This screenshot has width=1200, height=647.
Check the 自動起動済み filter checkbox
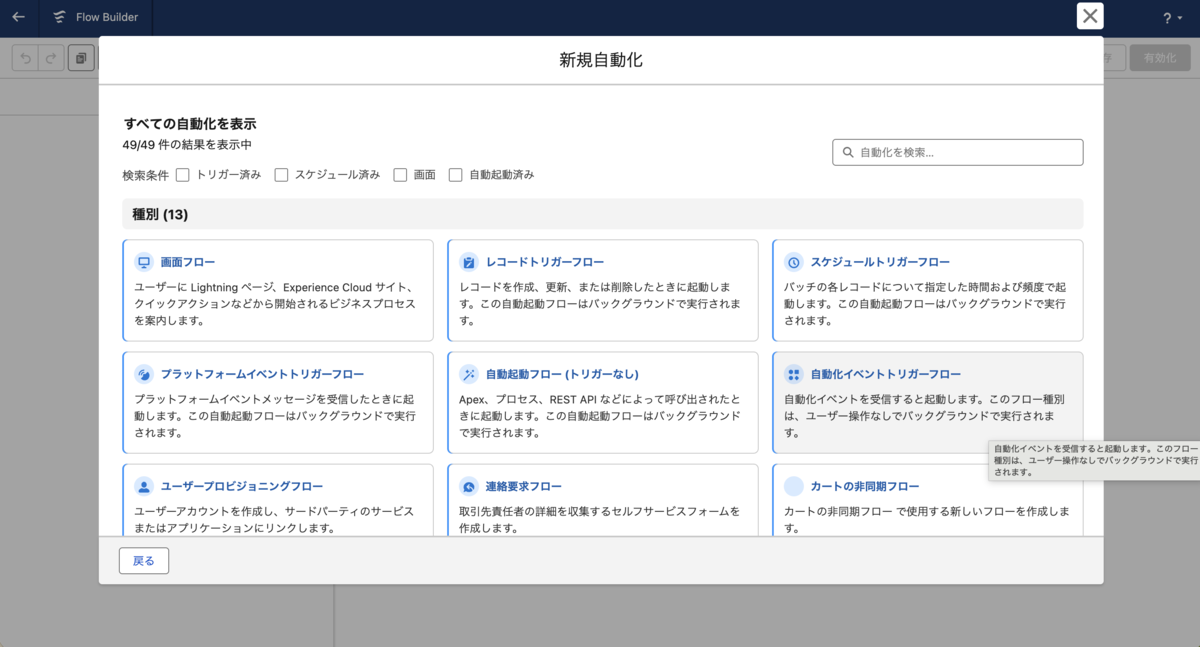pyautogui.click(x=456, y=175)
